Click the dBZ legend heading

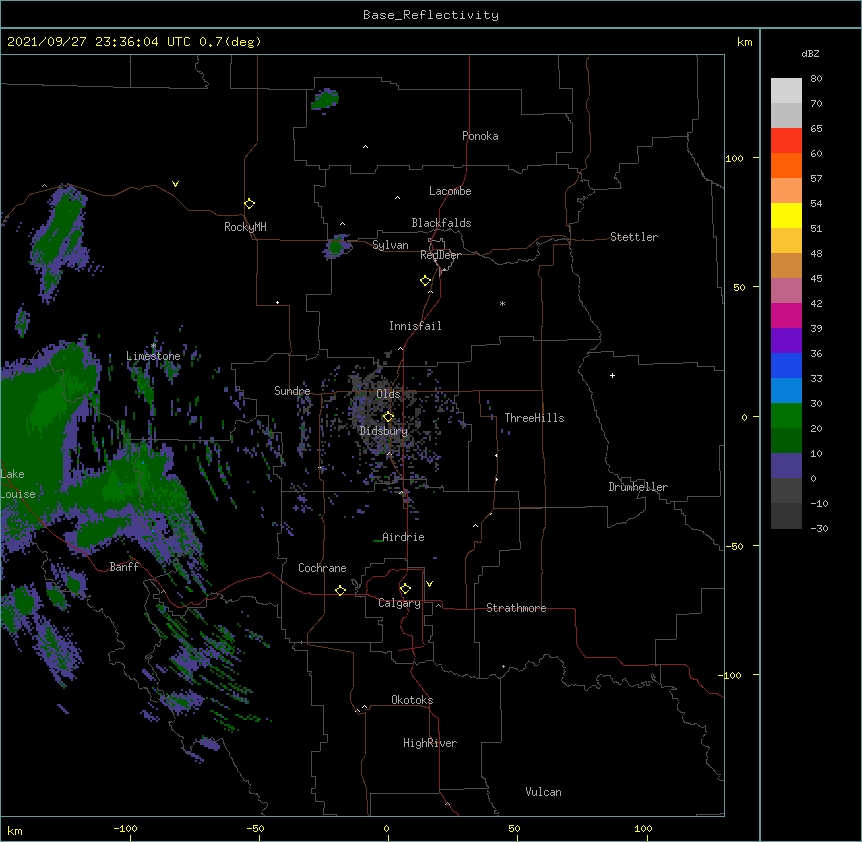click(810, 54)
